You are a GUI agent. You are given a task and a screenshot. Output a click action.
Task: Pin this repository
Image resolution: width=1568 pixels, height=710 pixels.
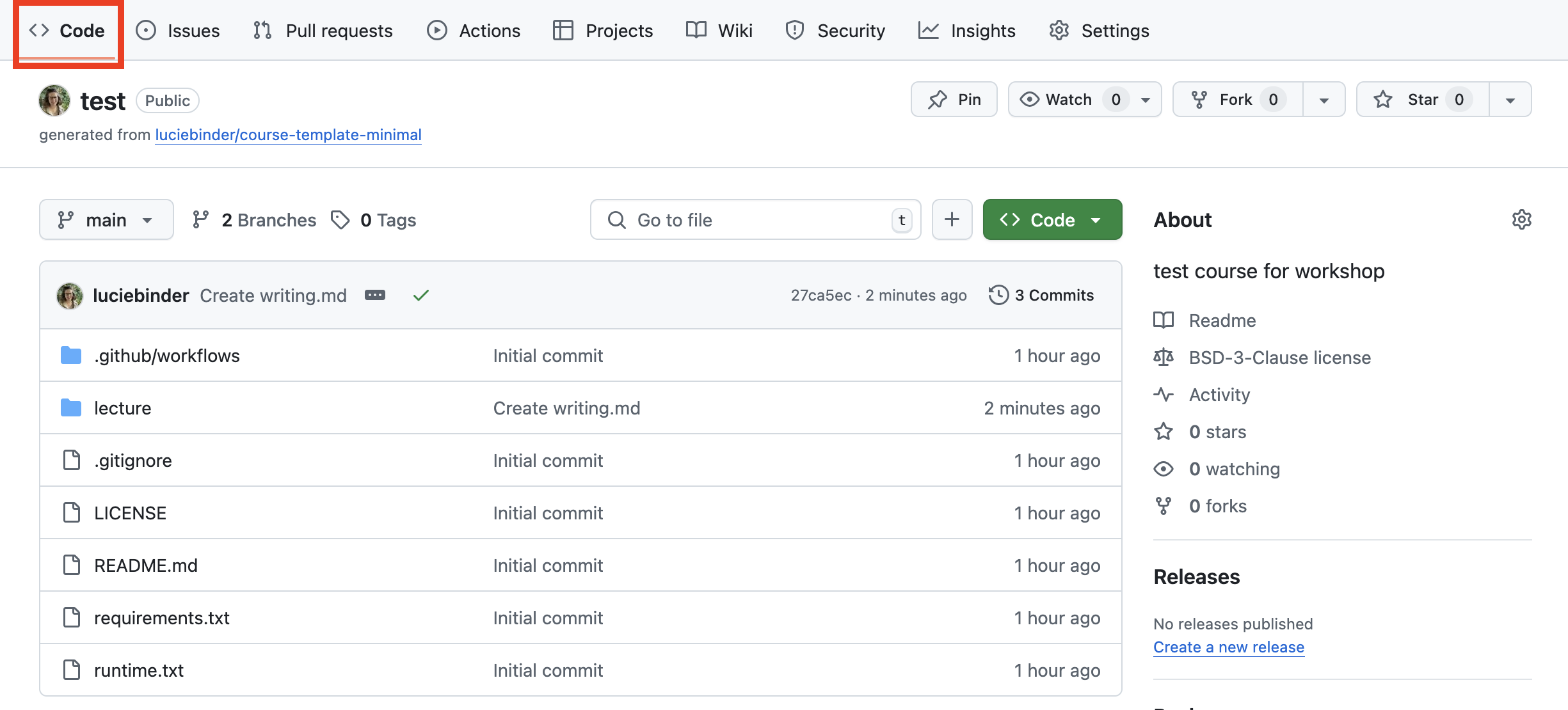point(954,100)
